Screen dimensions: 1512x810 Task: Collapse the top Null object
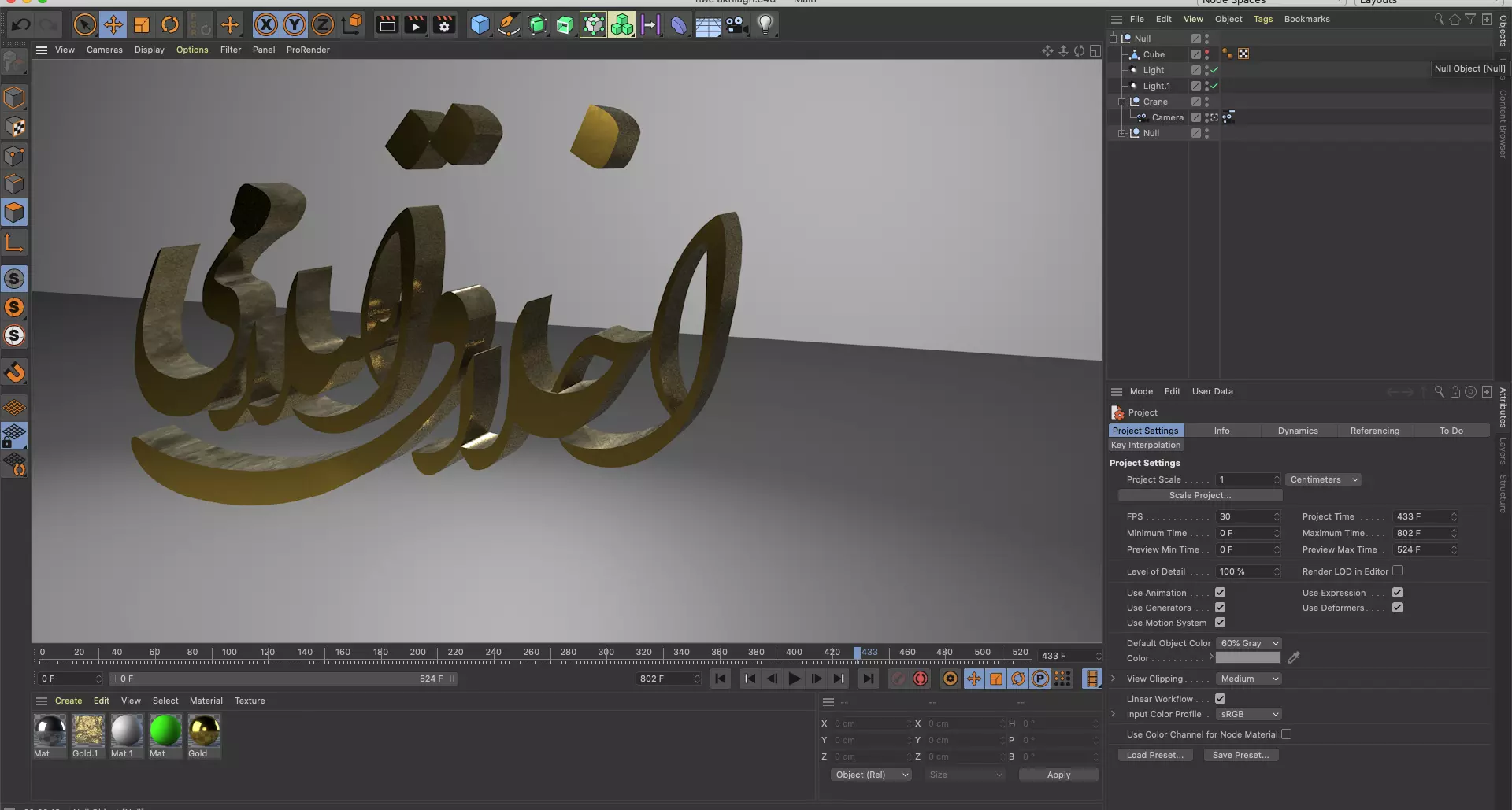point(1114,39)
